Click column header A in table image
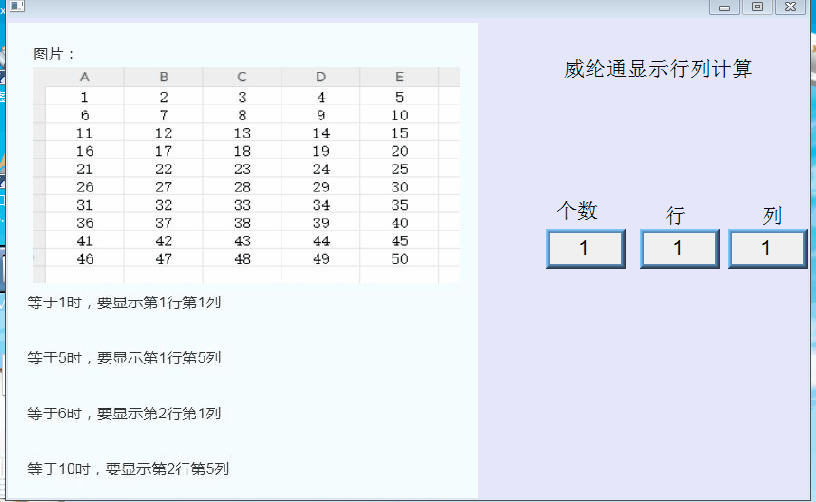This screenshot has height=502, width=816. (85, 77)
